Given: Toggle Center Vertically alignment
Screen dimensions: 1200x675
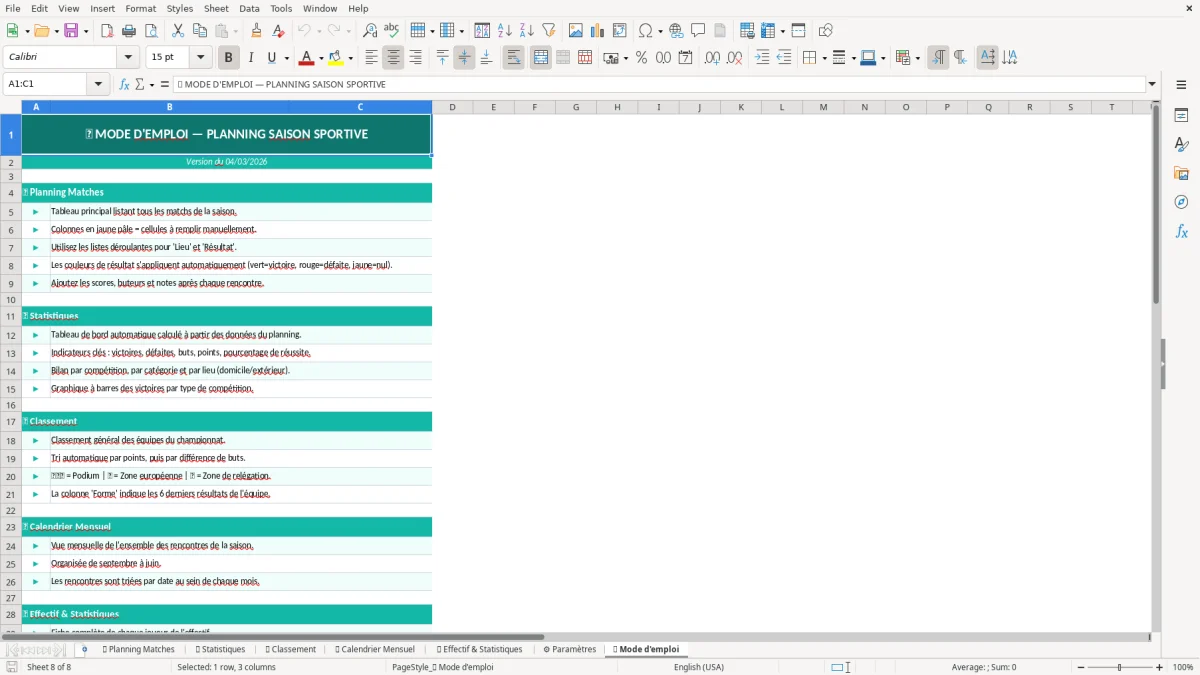Looking at the screenshot, I should pos(464,58).
